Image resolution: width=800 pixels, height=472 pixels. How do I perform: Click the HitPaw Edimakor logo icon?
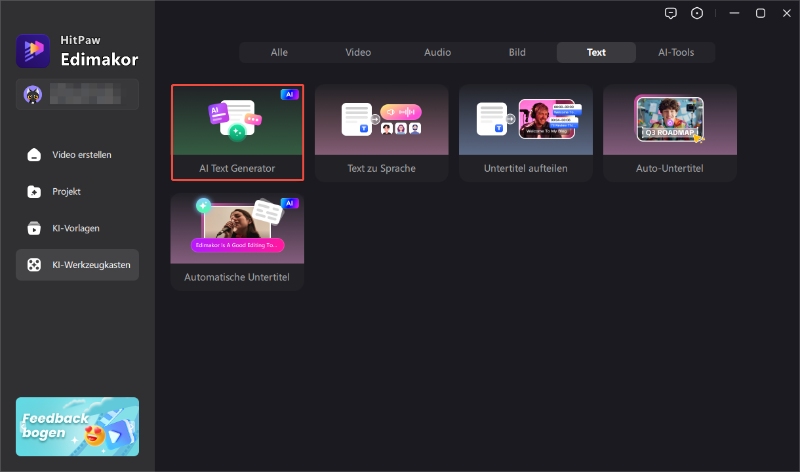(33, 51)
